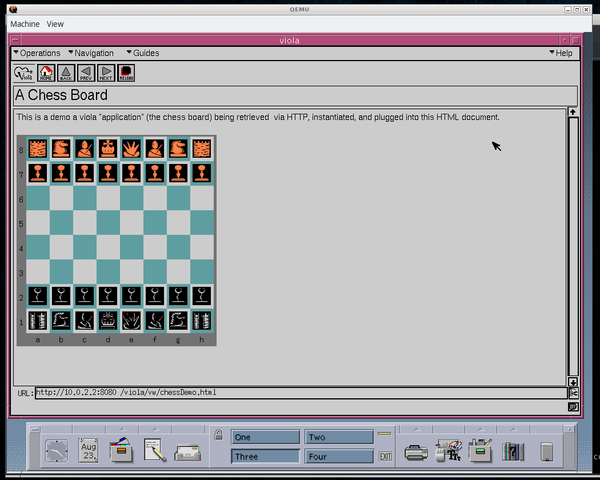The height and width of the screenshot is (480, 600).
Task: Open the clock on the front panel
Action: click(57, 451)
